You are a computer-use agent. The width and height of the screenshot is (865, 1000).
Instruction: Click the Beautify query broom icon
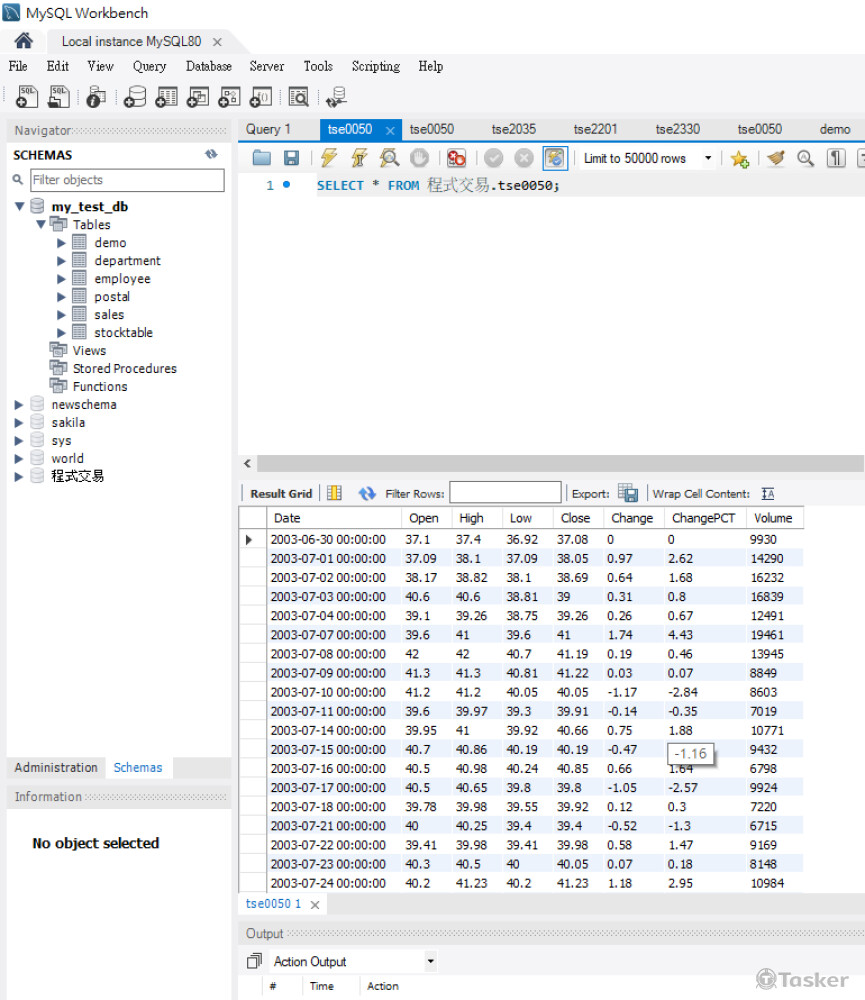[x=775, y=158]
